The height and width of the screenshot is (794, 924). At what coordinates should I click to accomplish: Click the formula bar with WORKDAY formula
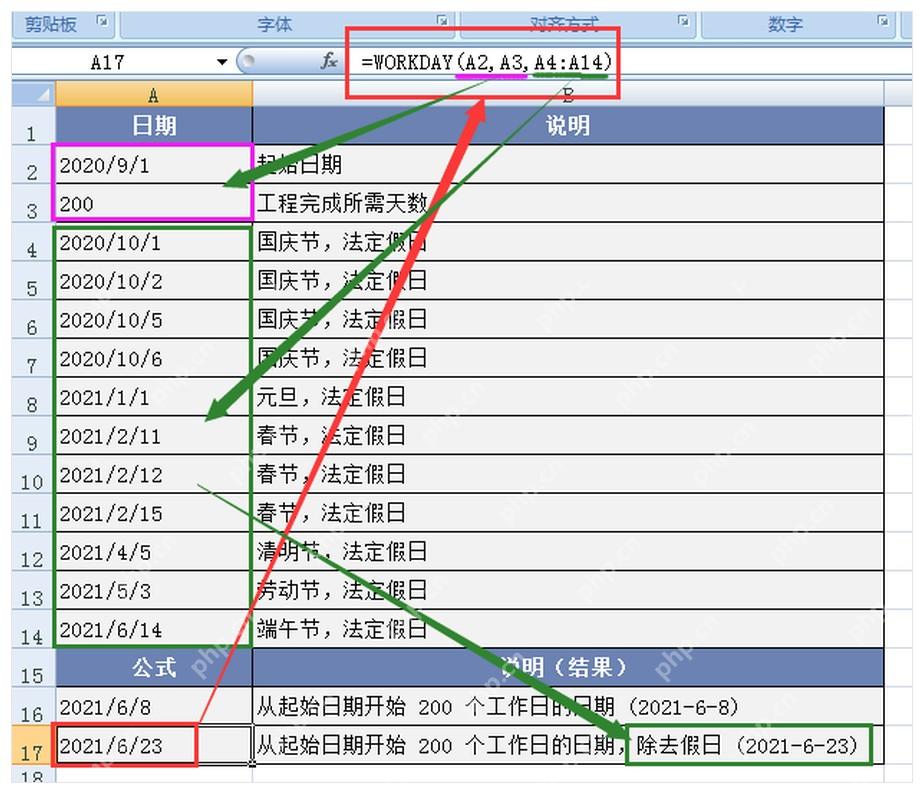coord(631,61)
